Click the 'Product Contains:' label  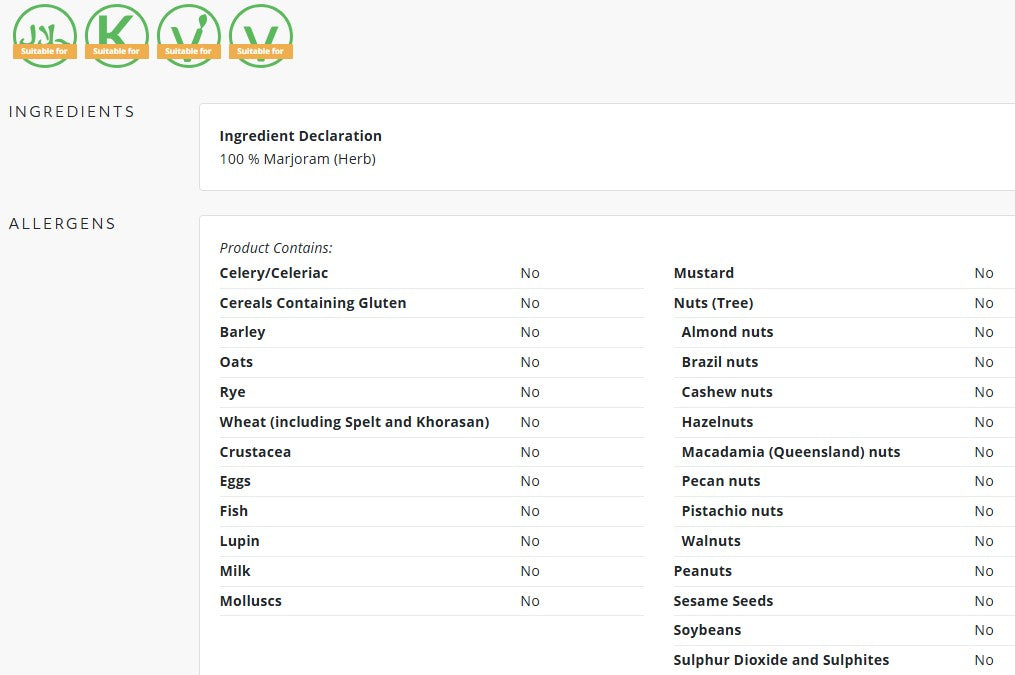click(x=276, y=248)
